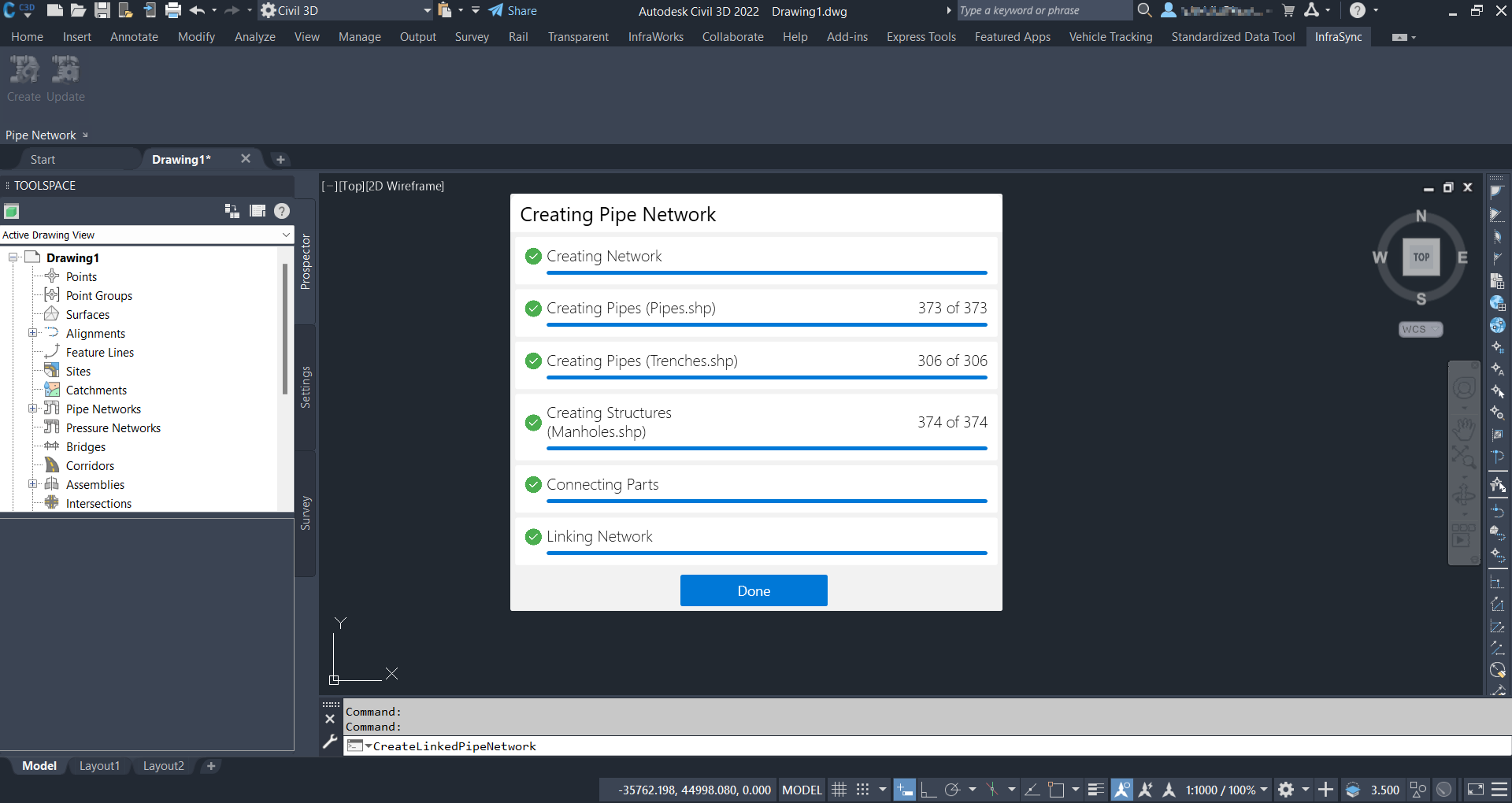Toggle the drawing grid display in the status bar
This screenshot has width=1512, height=803.
click(x=839, y=790)
